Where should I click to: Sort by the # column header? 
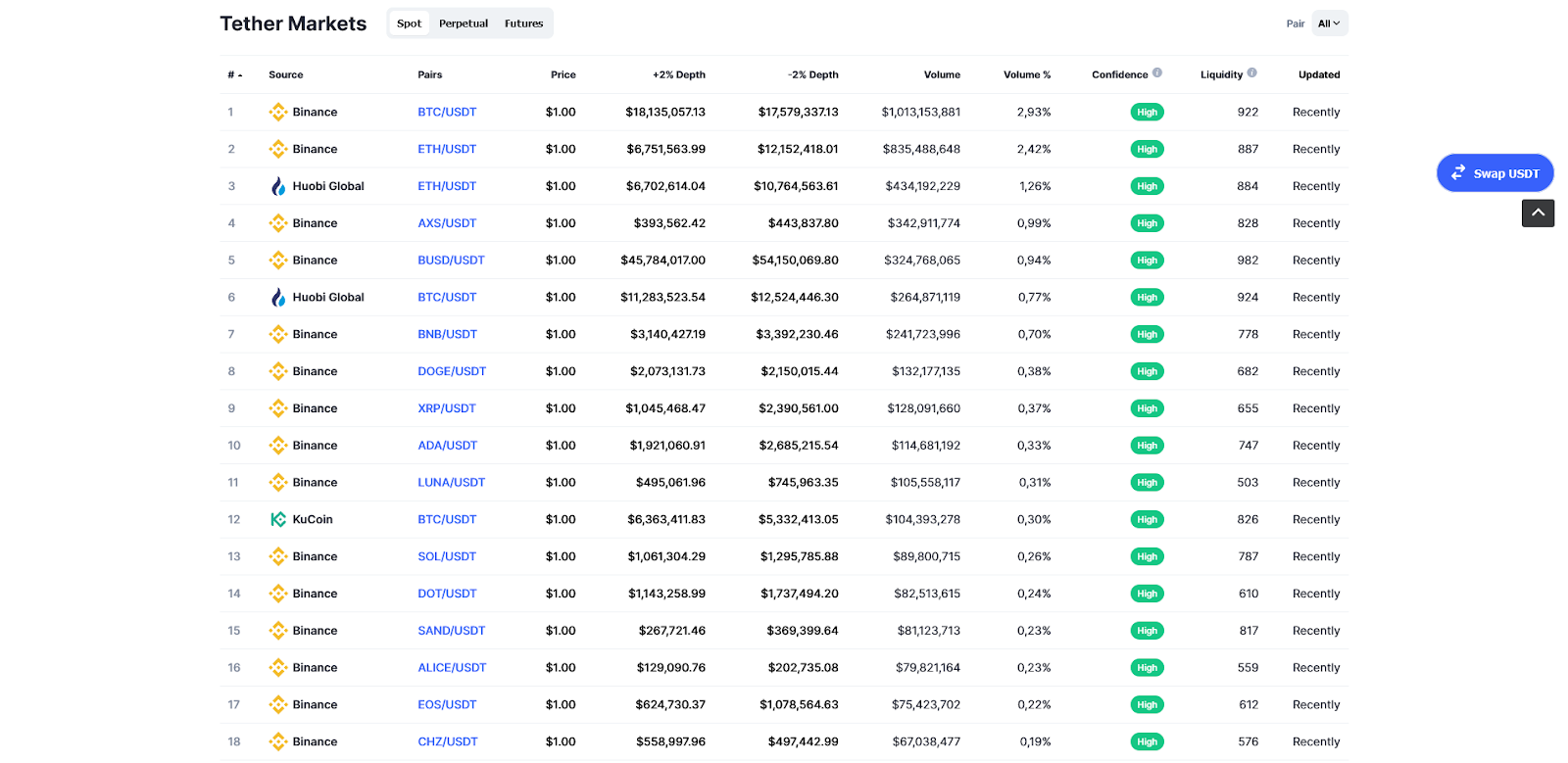point(235,74)
